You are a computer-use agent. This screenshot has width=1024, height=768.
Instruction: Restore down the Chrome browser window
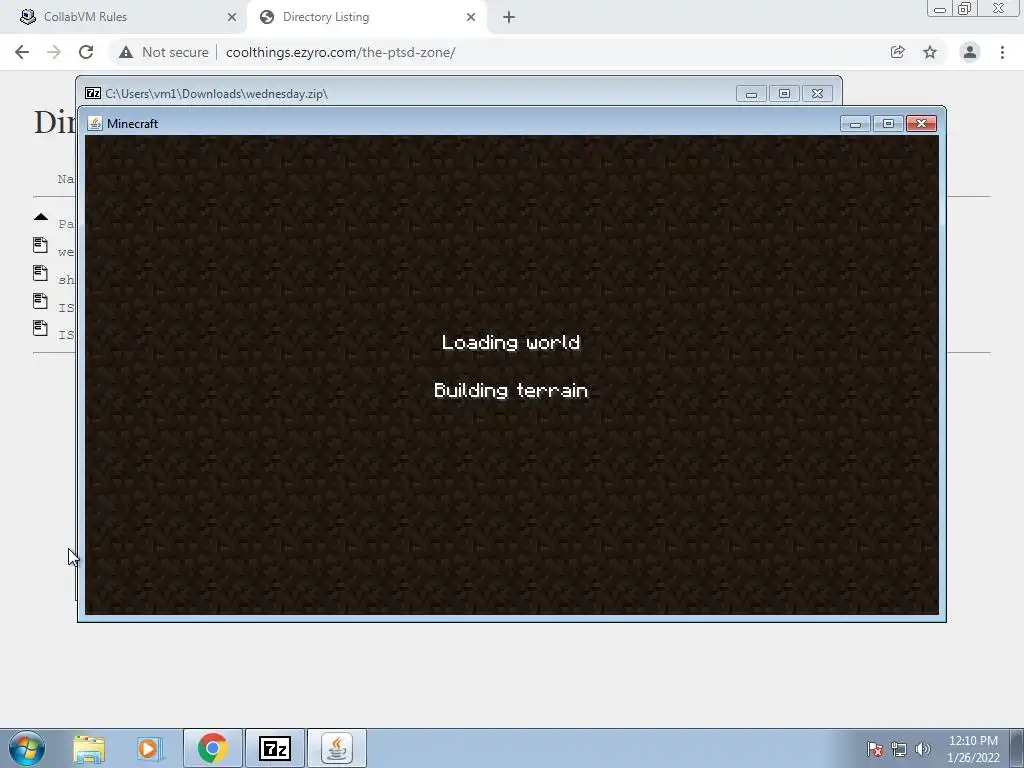pyautogui.click(x=965, y=8)
